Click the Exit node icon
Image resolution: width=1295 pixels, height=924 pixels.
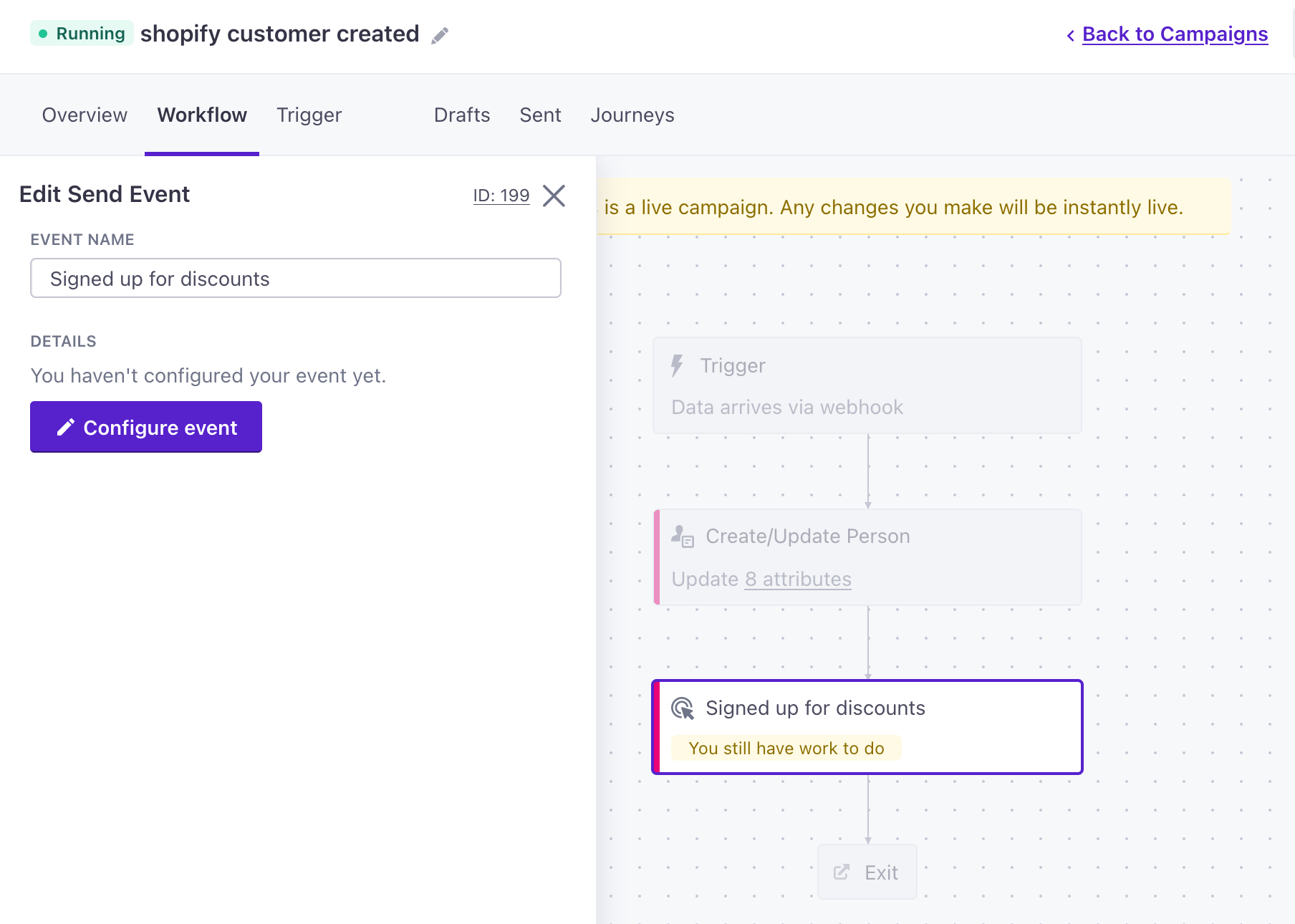click(842, 872)
